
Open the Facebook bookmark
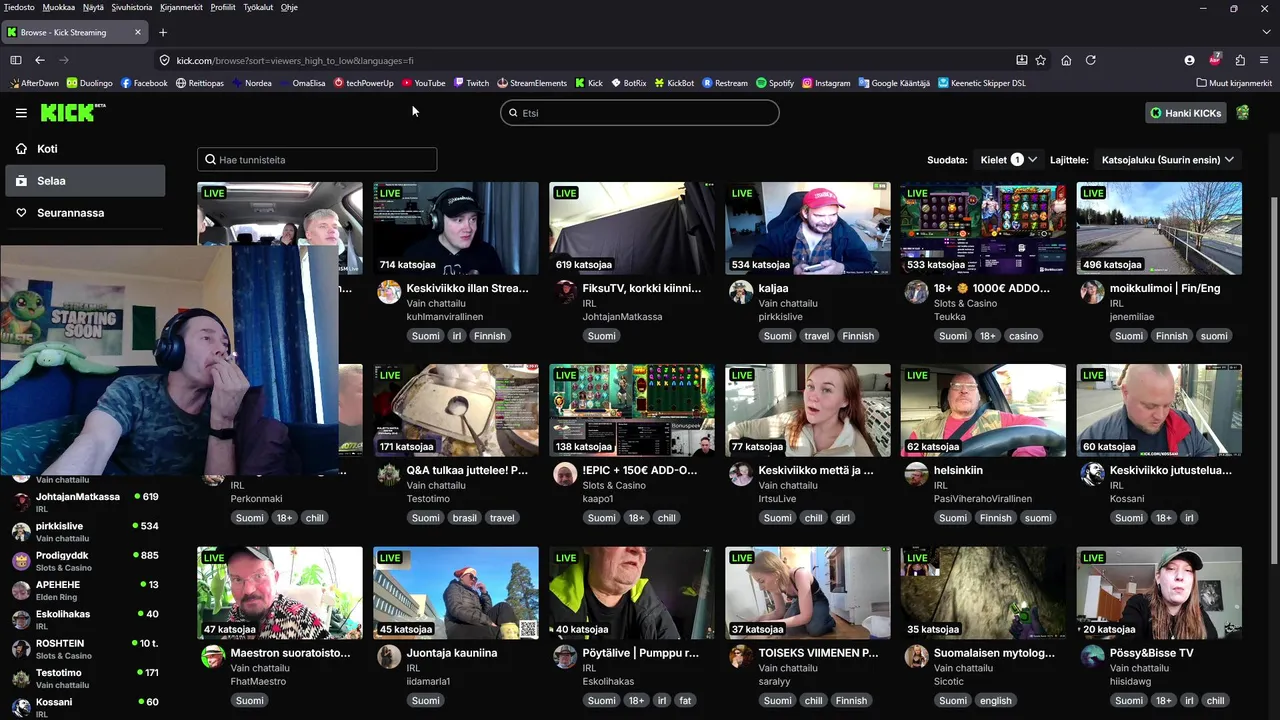tap(144, 83)
